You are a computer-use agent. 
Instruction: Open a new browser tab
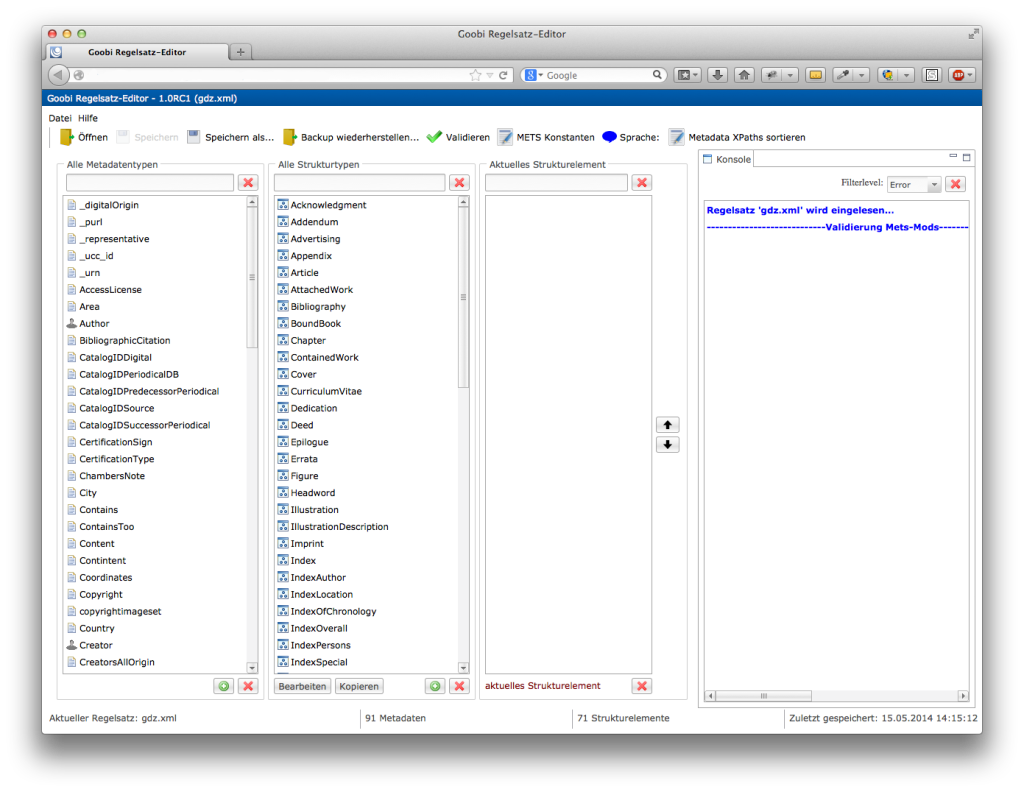240,52
